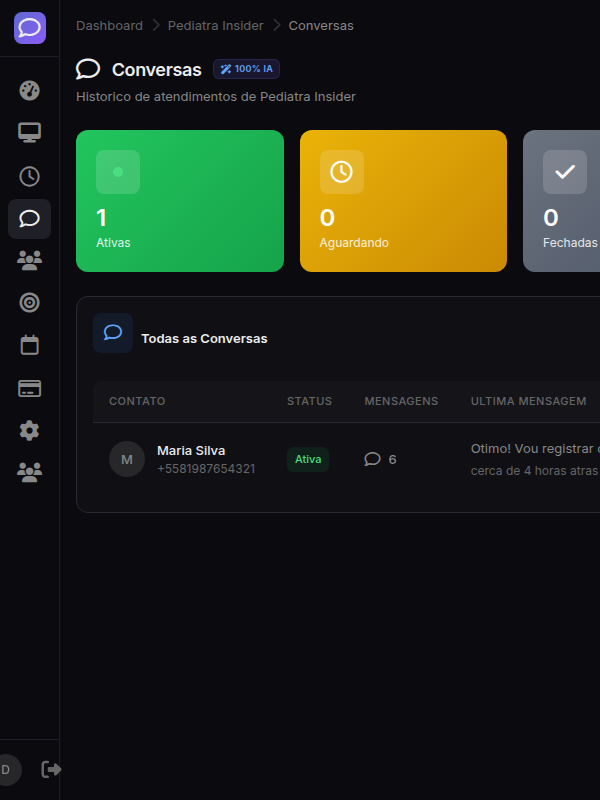Click the logout arrow icon
600x800 pixels.
[51, 769]
